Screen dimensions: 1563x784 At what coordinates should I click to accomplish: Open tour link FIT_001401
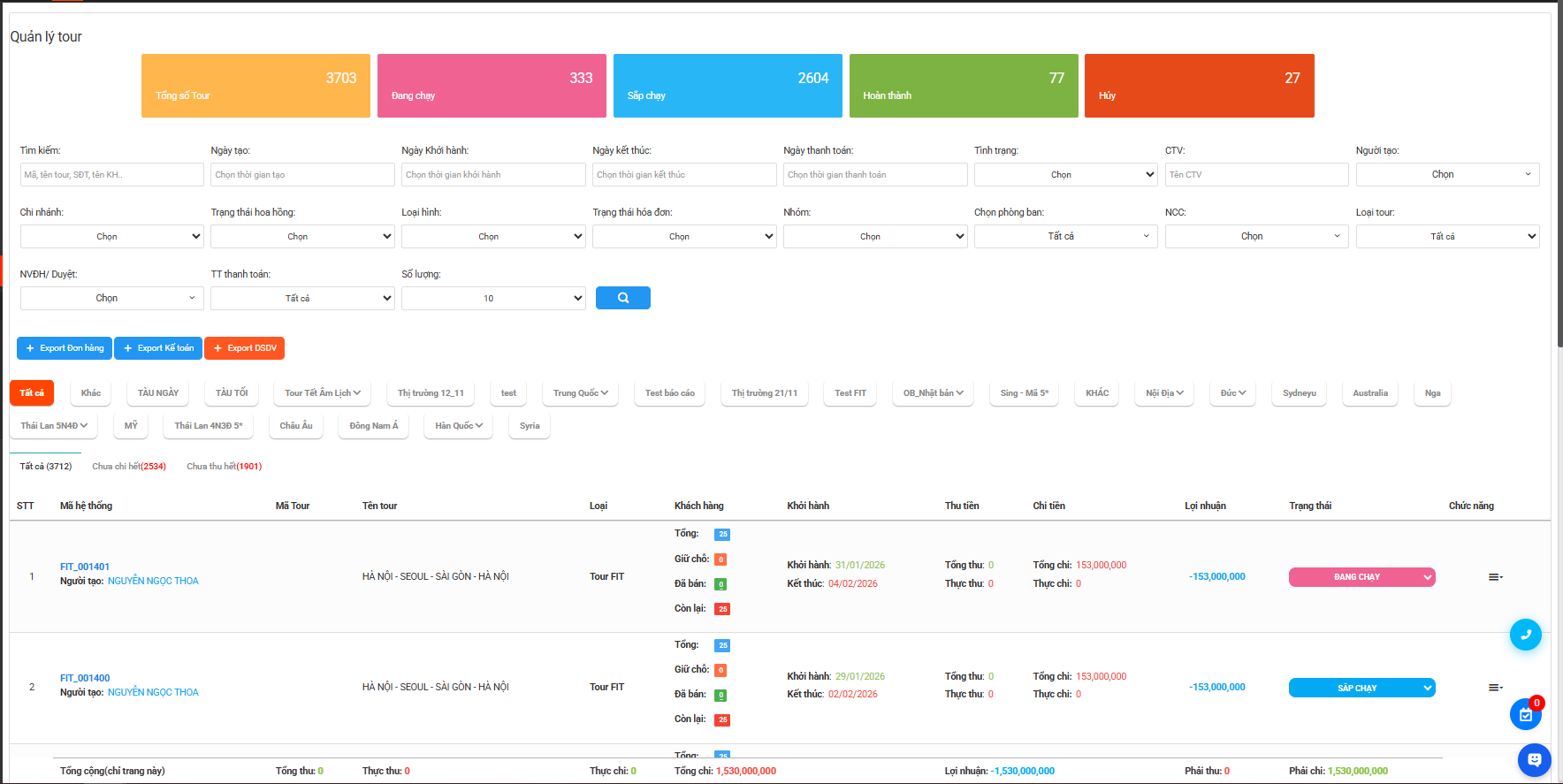[x=85, y=567]
